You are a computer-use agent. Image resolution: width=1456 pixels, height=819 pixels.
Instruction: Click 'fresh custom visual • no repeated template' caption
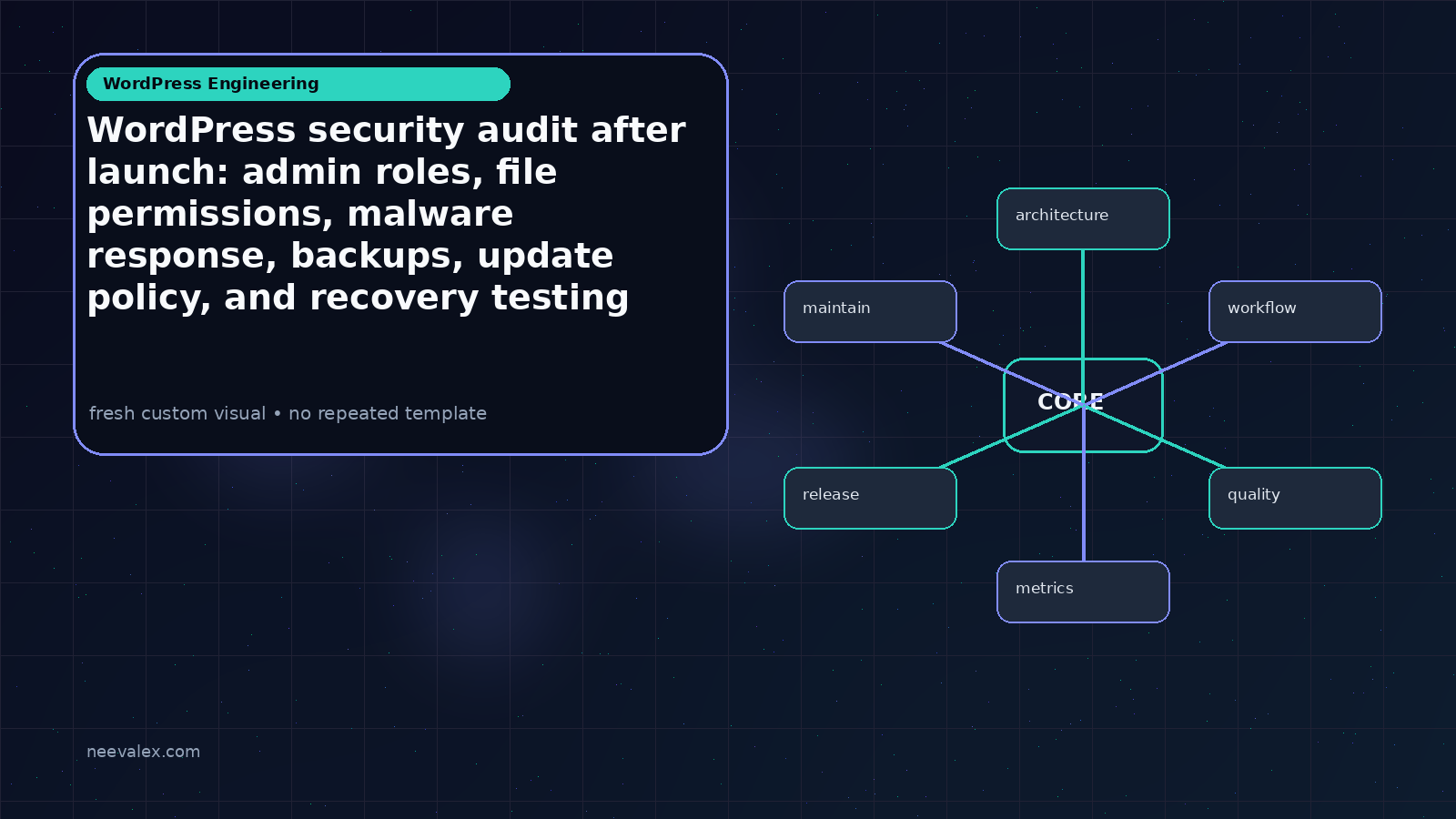(x=288, y=413)
